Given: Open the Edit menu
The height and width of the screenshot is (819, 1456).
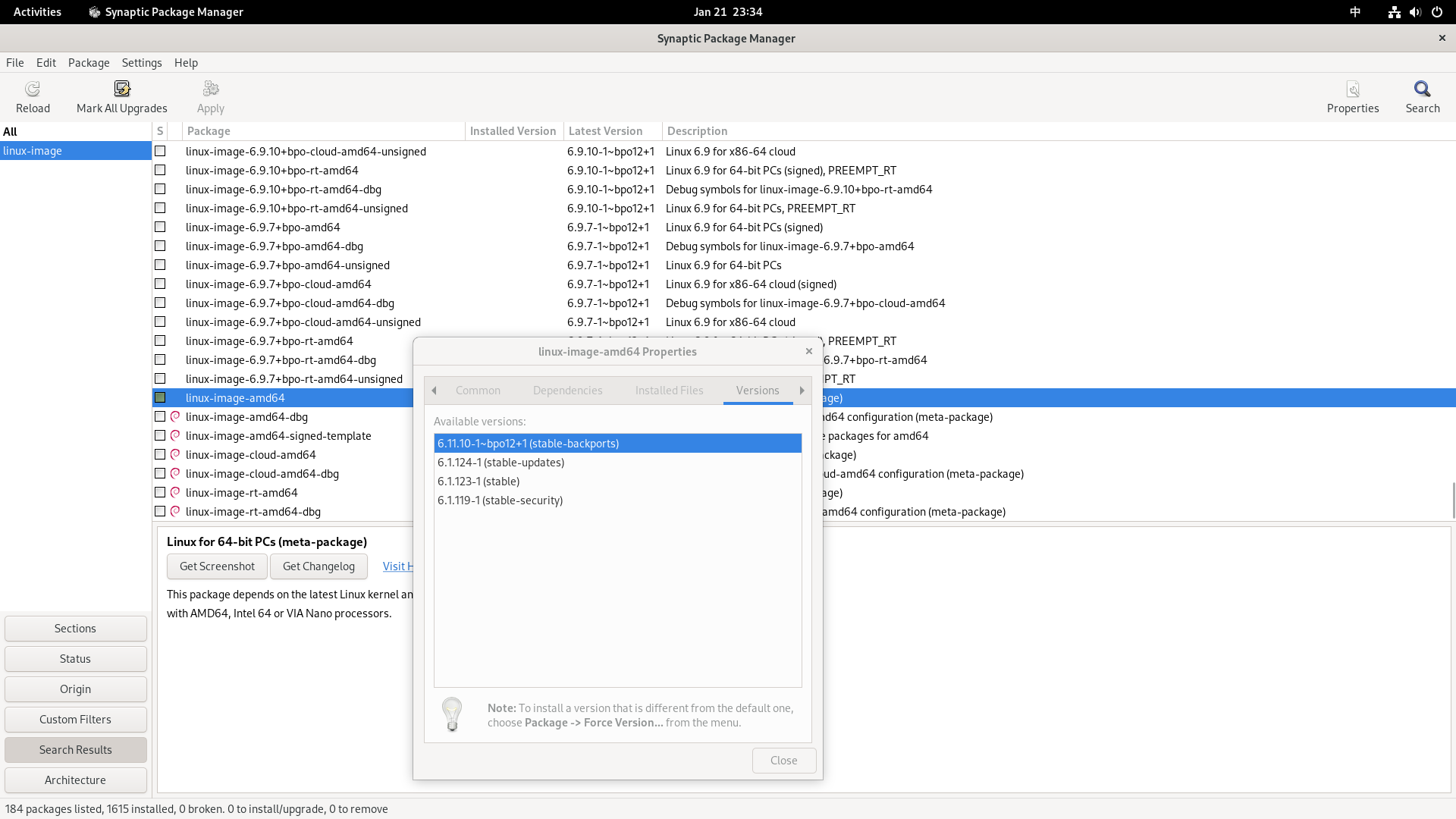Looking at the screenshot, I should tap(46, 63).
